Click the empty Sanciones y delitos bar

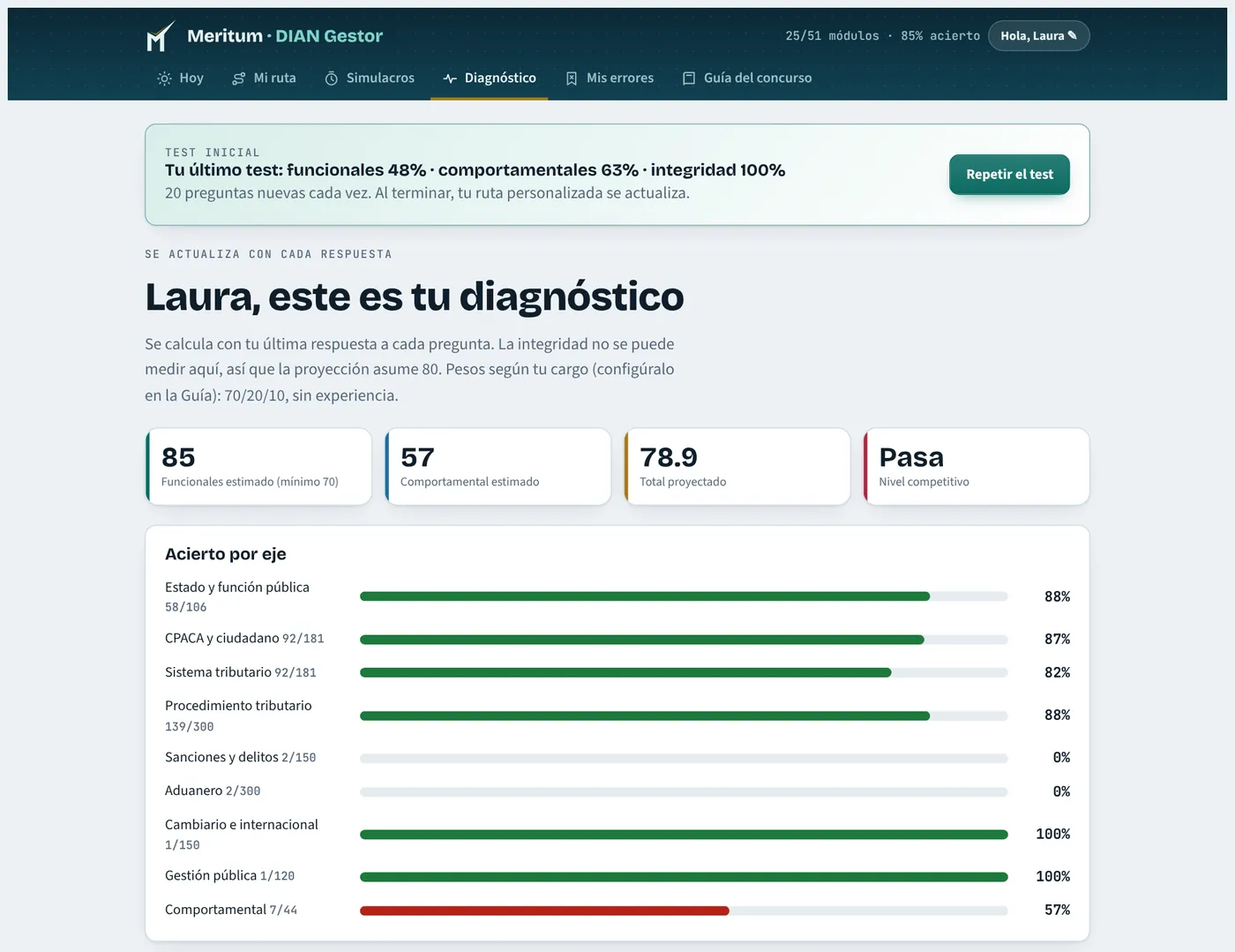click(684, 758)
